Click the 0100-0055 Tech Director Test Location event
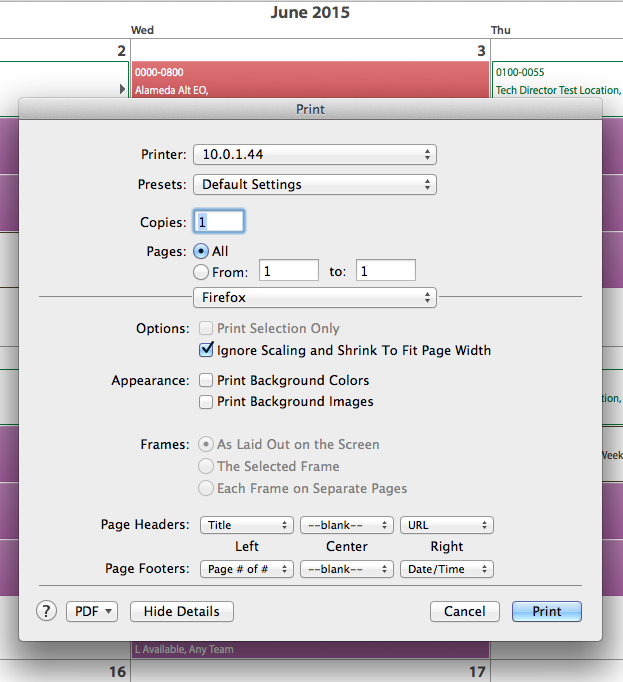 click(558, 80)
